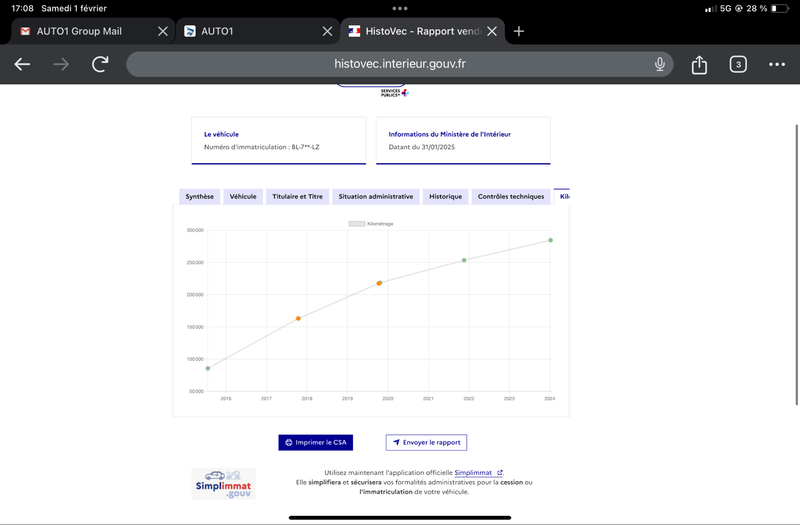Click the forward navigation arrow
This screenshot has height=525, width=800.
click(61, 64)
